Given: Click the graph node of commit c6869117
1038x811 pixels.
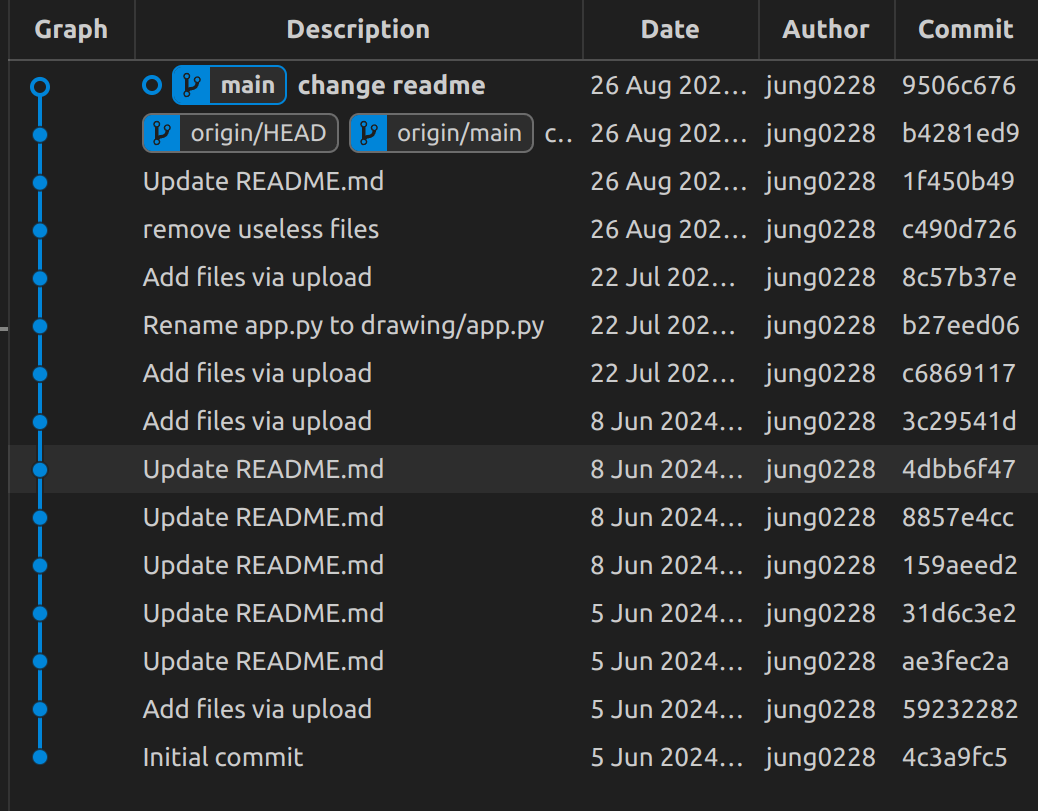Looking at the screenshot, I should click(x=40, y=374).
